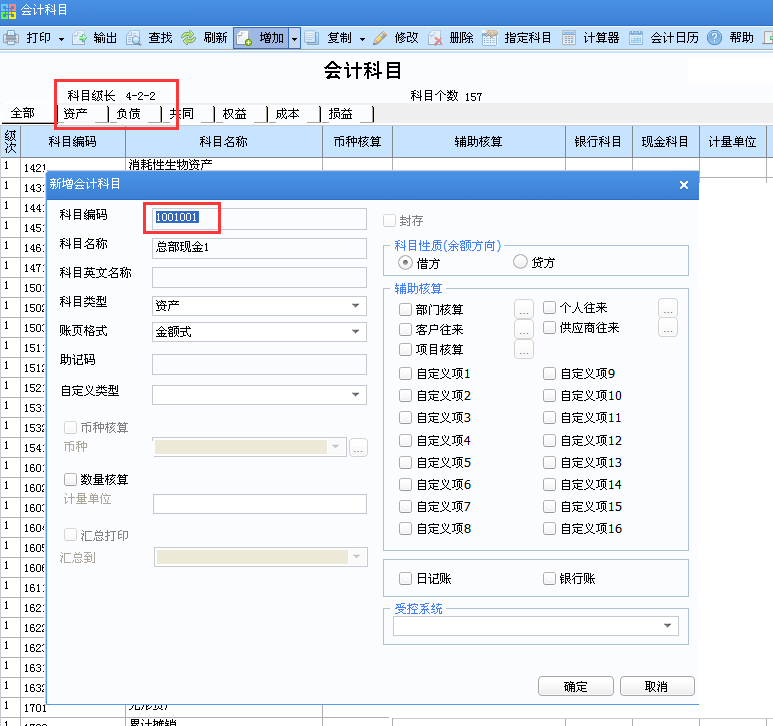Close the 新增会计科目 dialog
773x726 pixels.
[684, 185]
